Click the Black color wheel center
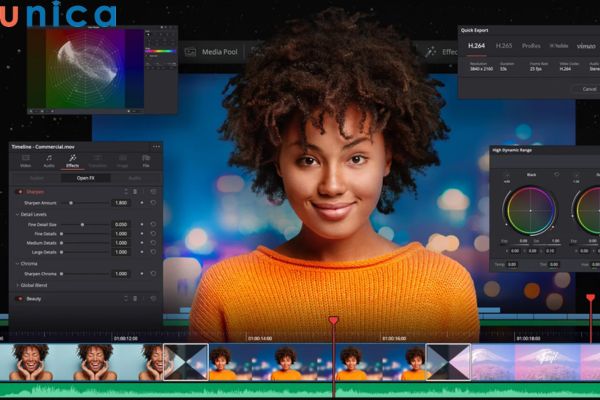This screenshot has height=400, width=600. tap(530, 211)
